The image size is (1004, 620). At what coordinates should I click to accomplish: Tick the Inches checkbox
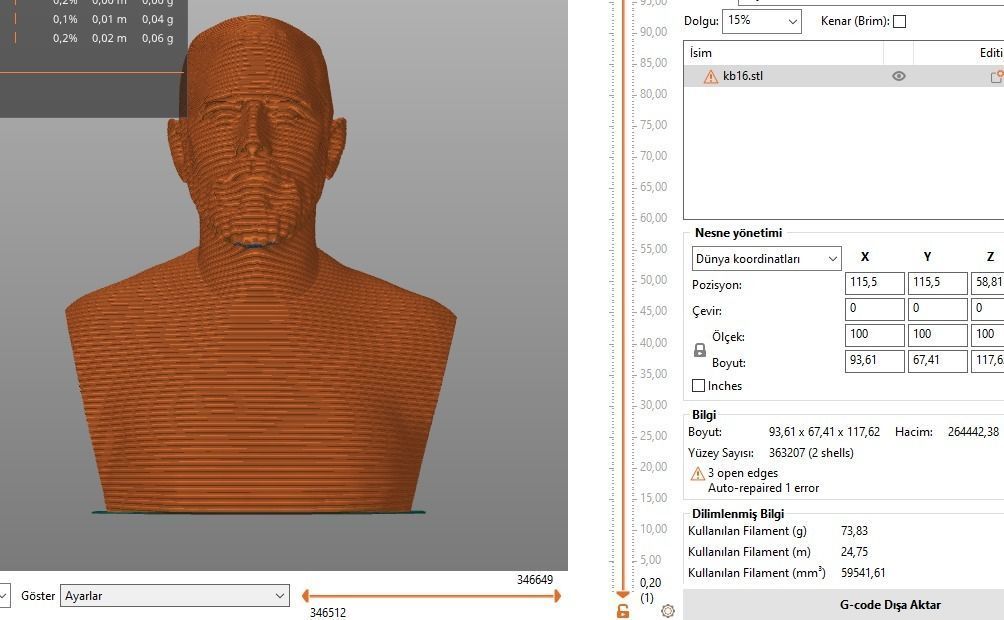click(x=699, y=386)
